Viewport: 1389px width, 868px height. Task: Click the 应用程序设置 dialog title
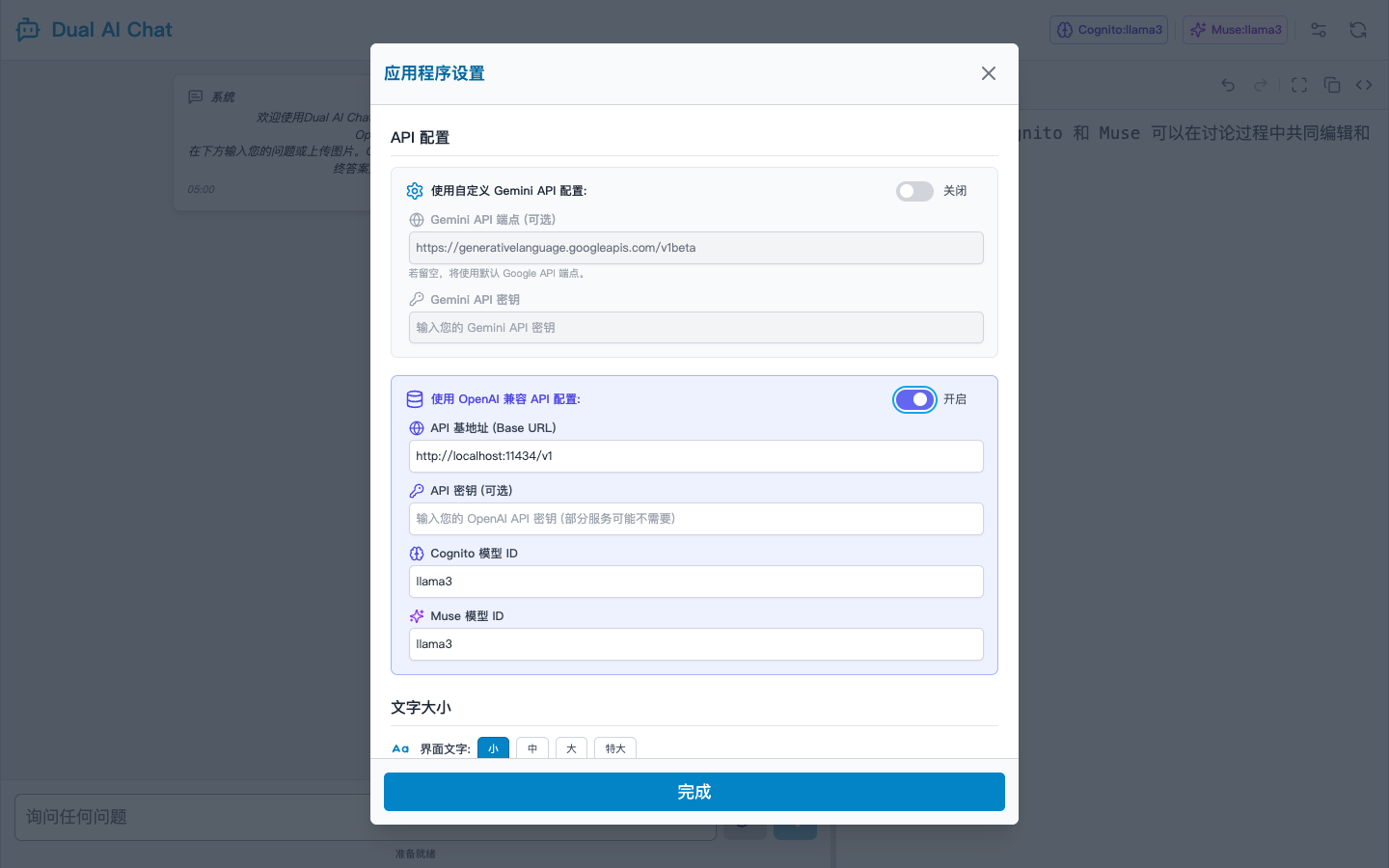(434, 73)
